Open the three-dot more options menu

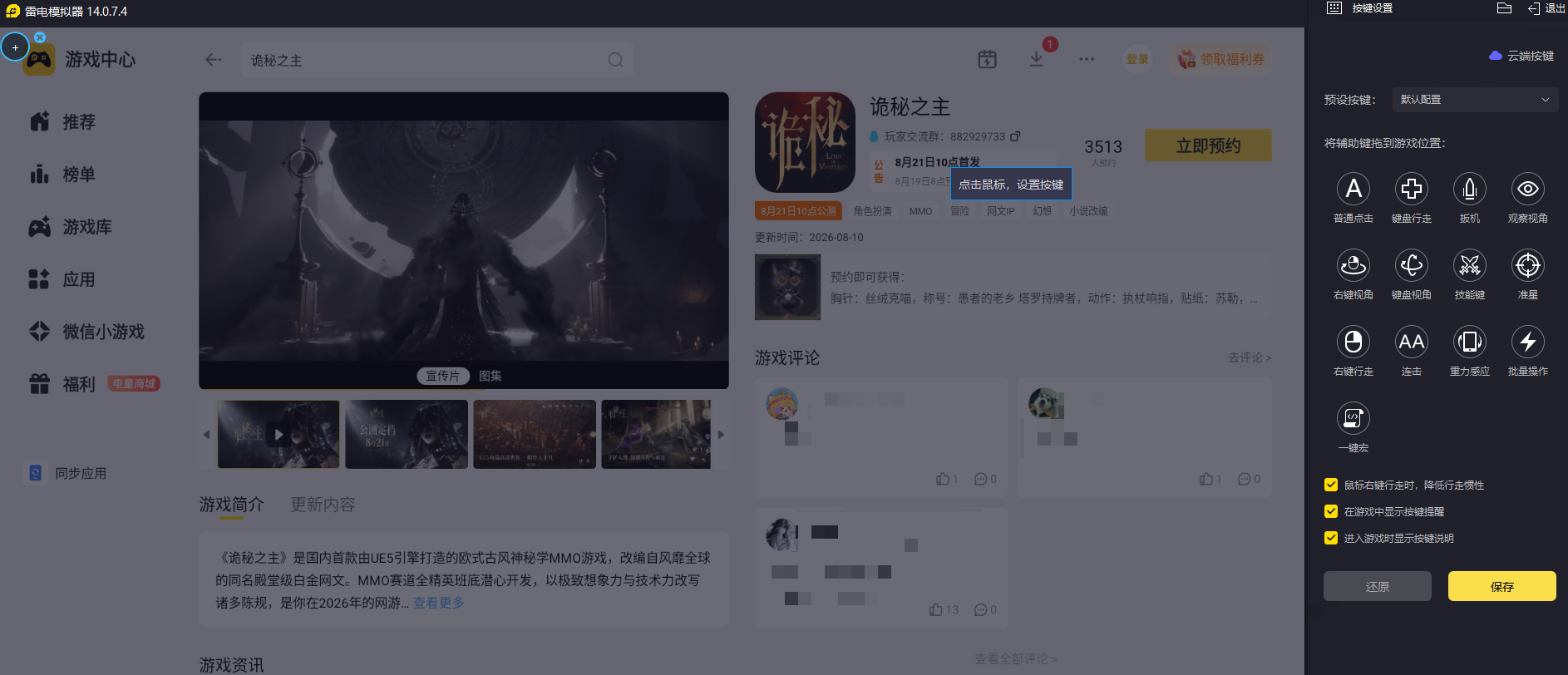coord(1087,59)
